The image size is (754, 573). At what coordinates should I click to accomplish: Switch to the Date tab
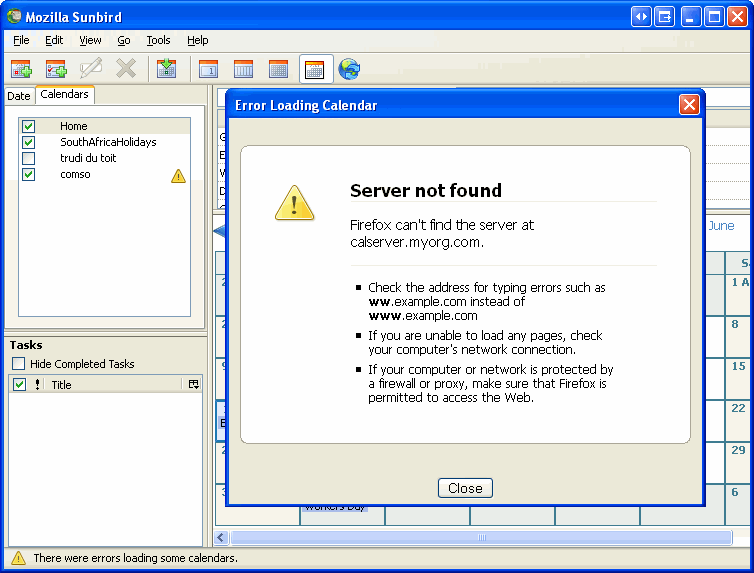(19, 96)
